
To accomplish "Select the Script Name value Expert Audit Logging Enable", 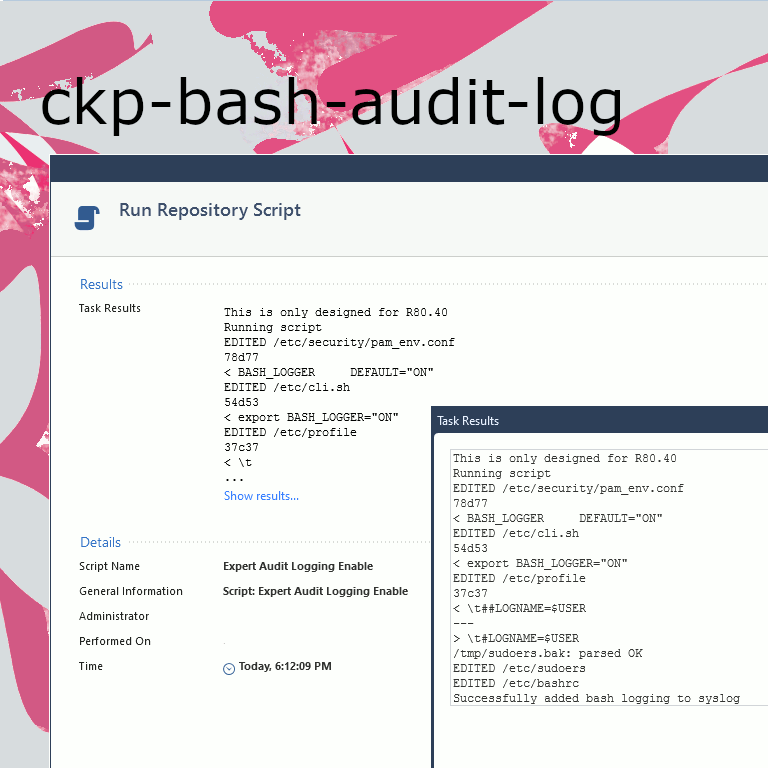I will coord(298,566).
